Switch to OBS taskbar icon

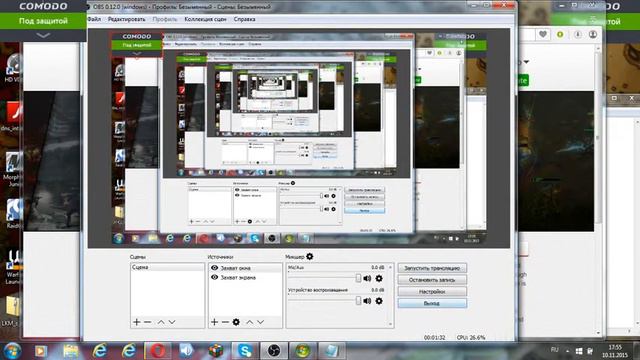click(274, 351)
